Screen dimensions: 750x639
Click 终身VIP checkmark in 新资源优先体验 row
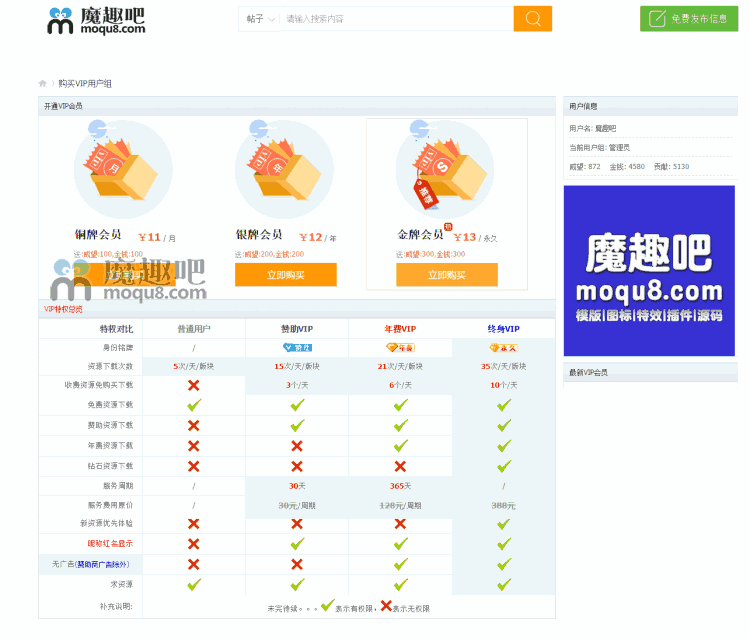tap(504, 524)
